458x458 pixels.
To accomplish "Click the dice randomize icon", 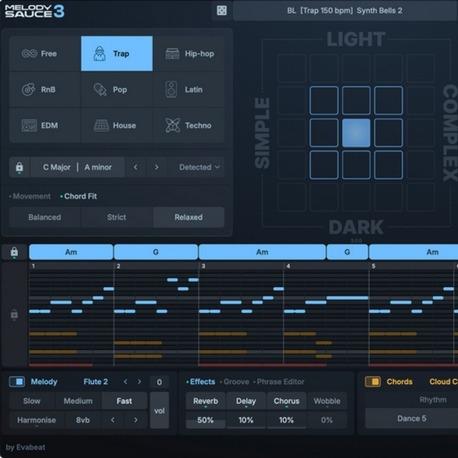I will coord(222,11).
